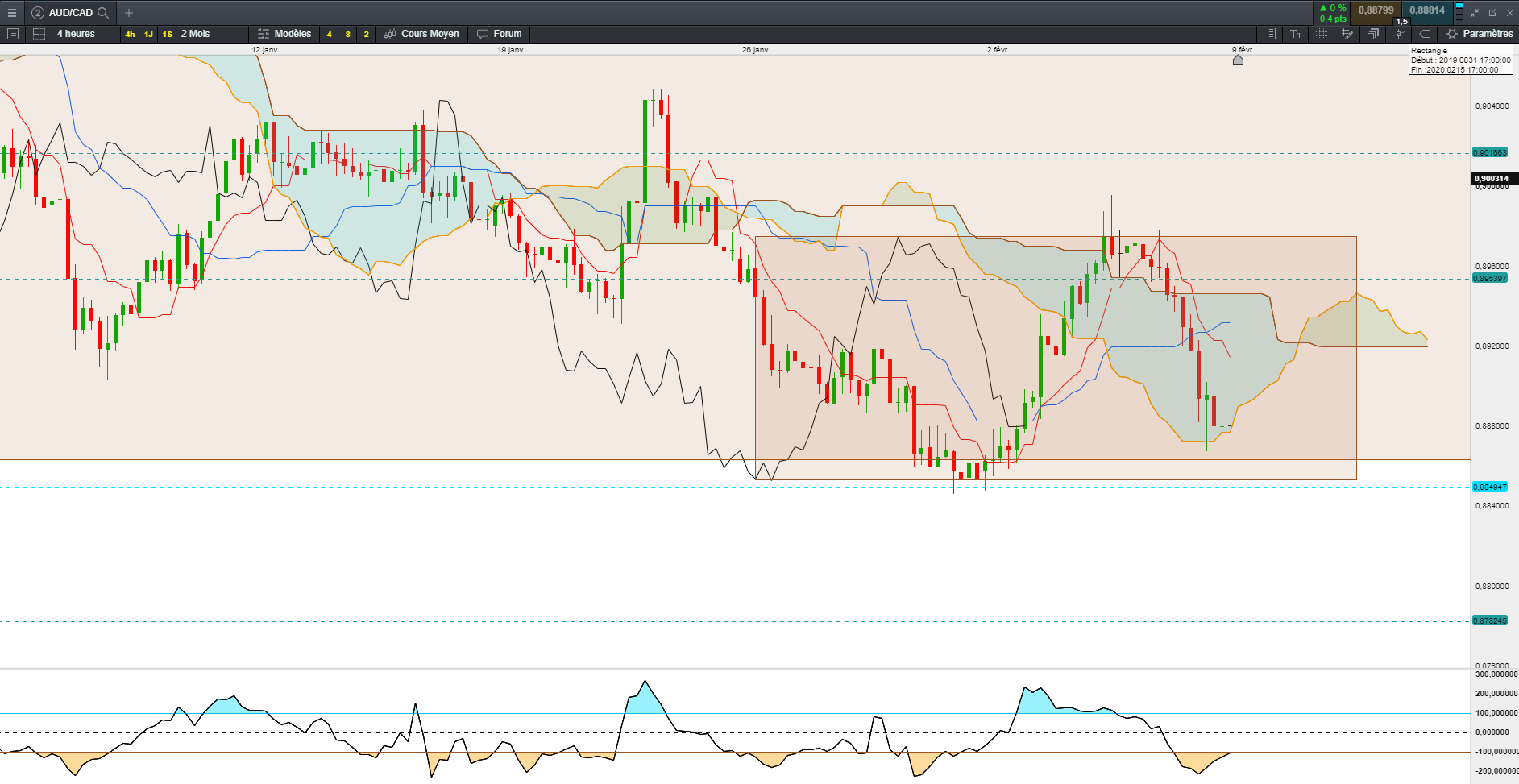The image size is (1519, 784).
Task: Click the buy price 0,88814
Action: click(1427, 10)
